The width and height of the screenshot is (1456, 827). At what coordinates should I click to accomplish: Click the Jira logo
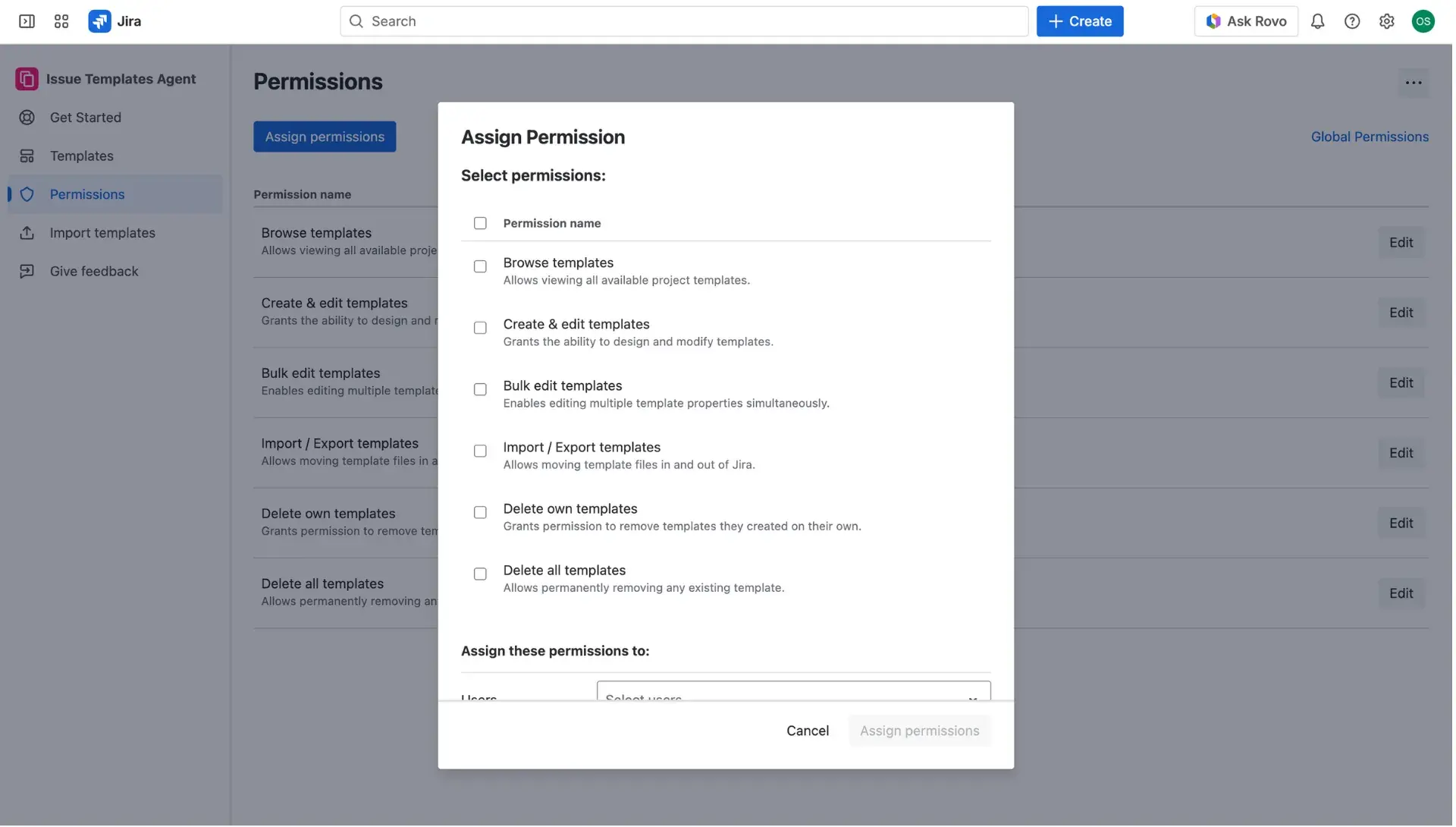tap(99, 21)
